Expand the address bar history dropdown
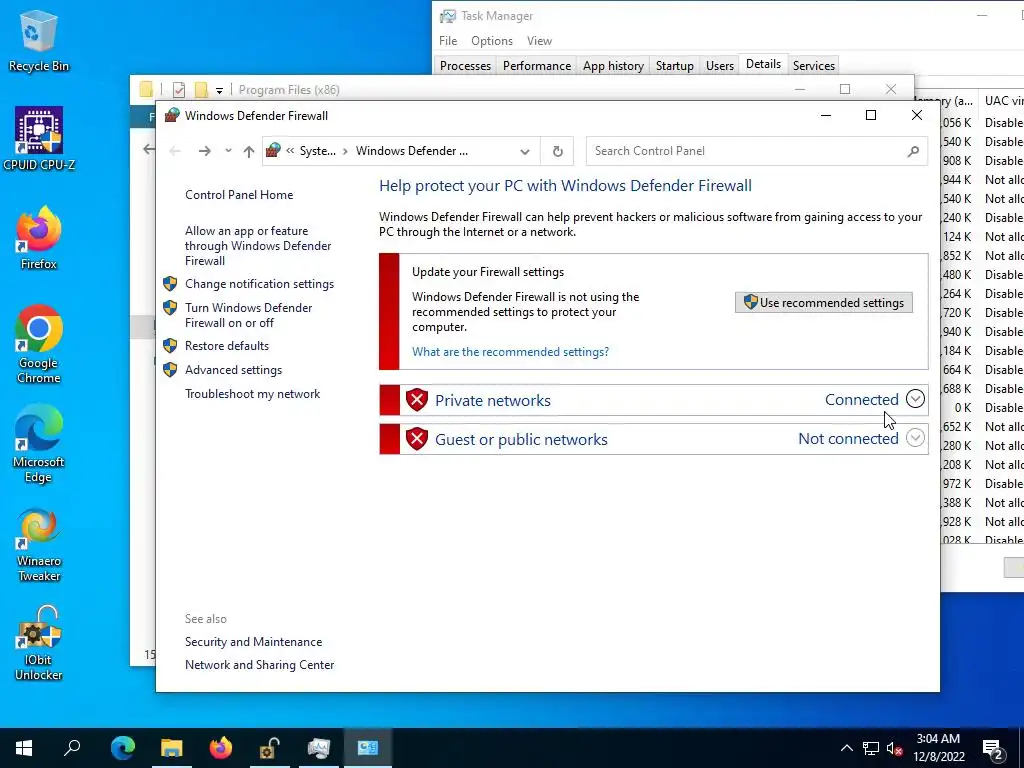1024x768 pixels. coord(524,152)
